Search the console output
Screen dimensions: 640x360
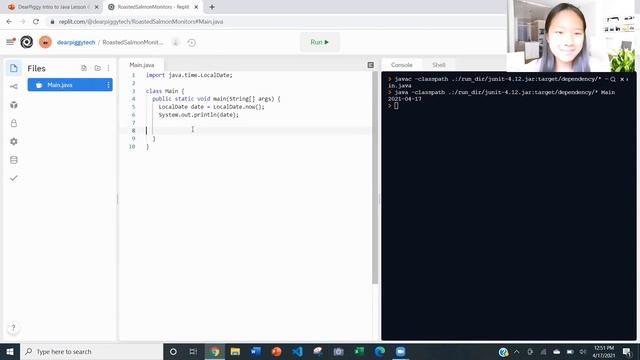coord(613,79)
